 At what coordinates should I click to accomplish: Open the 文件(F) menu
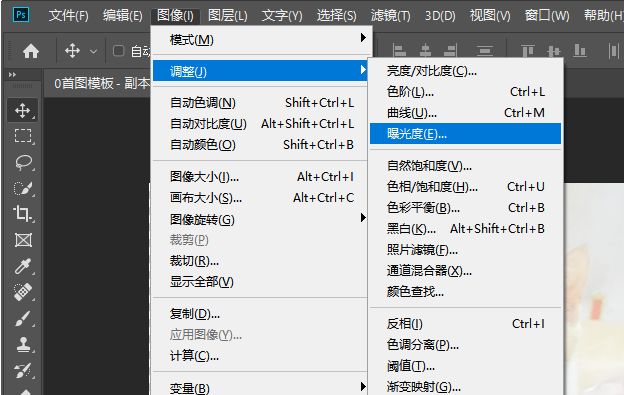[68, 16]
